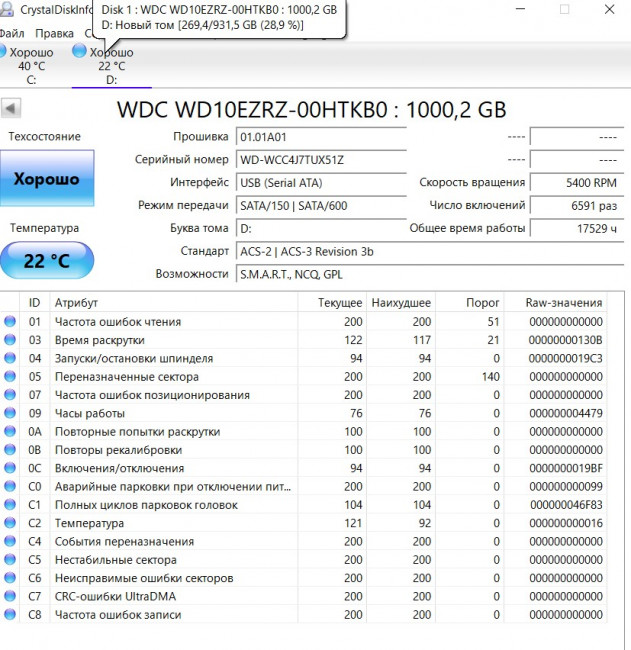Click status icon for attribute C1 head parking

click(x=10, y=504)
